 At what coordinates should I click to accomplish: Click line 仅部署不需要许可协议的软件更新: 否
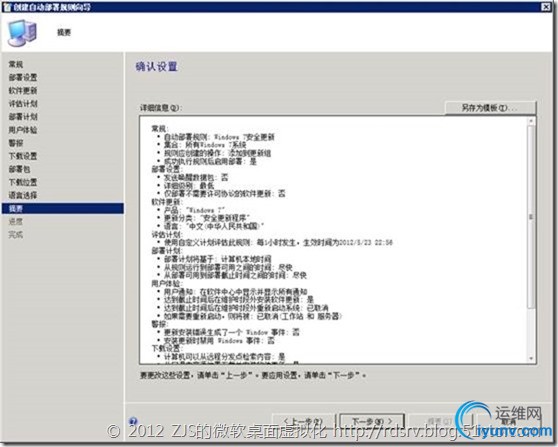coord(225,194)
